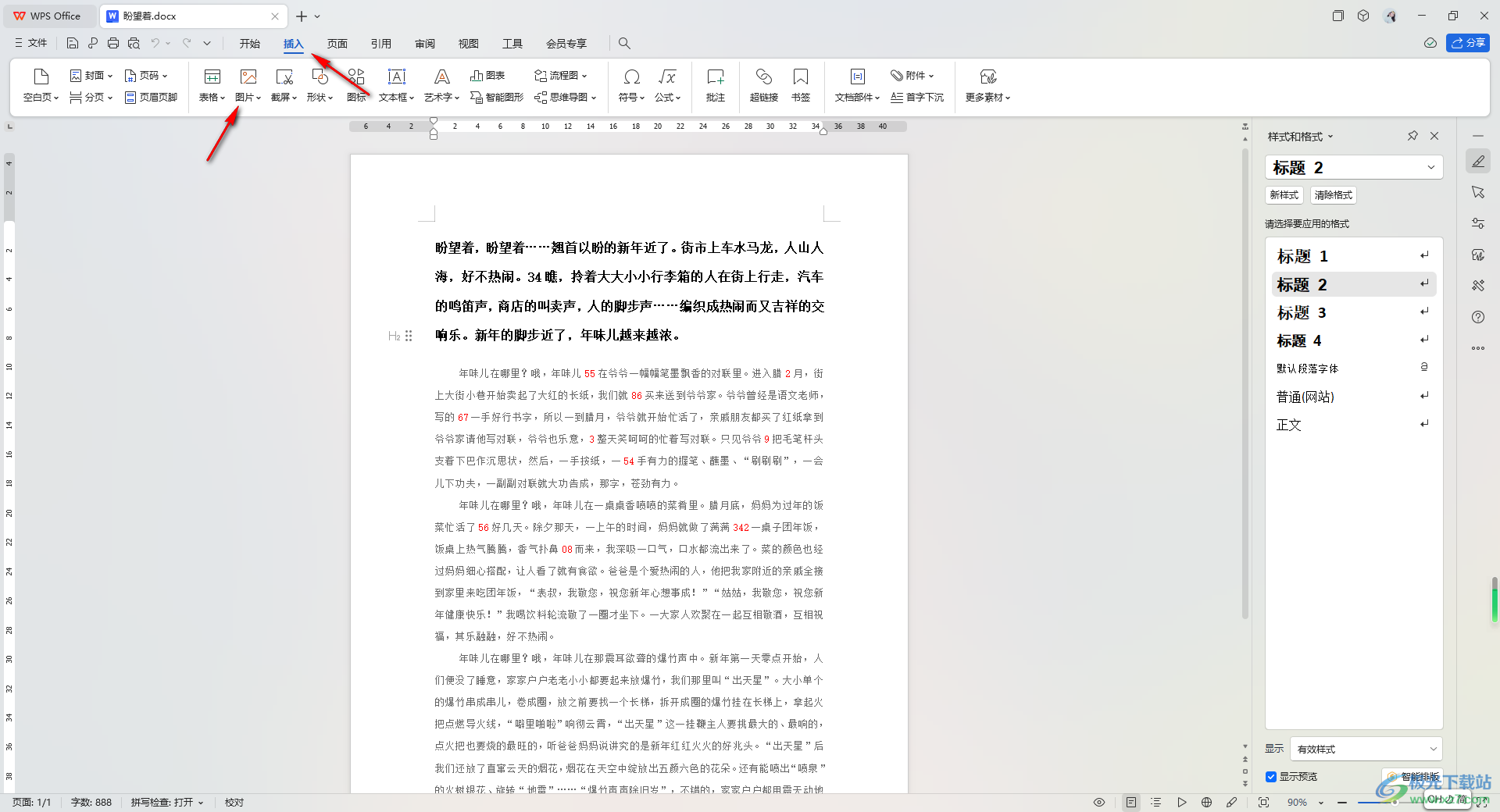The image size is (1500, 812).
Task: Apply the 标题 4 style
Action: click(1354, 340)
